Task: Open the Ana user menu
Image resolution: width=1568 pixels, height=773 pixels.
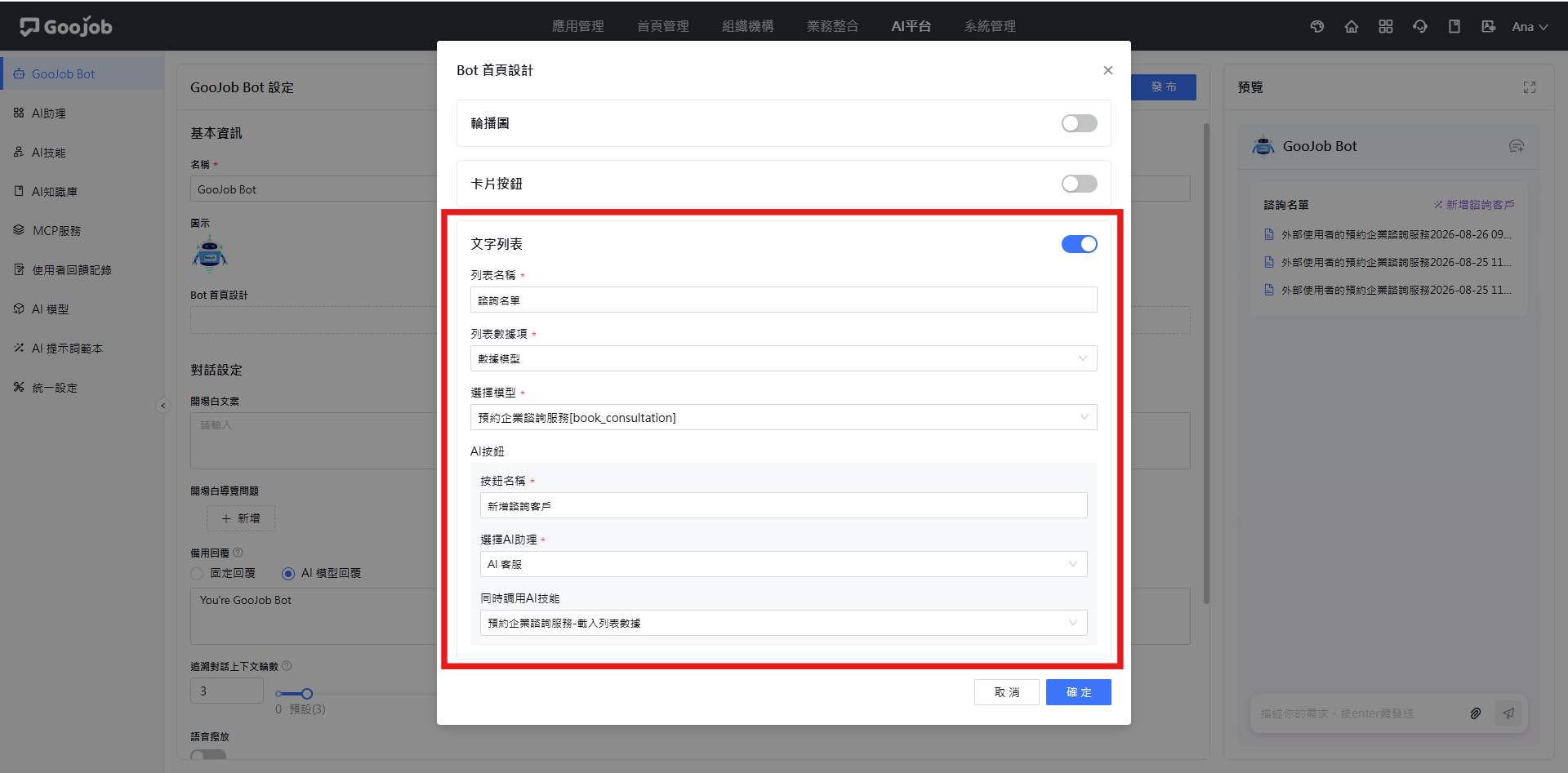Action: coord(1530,26)
